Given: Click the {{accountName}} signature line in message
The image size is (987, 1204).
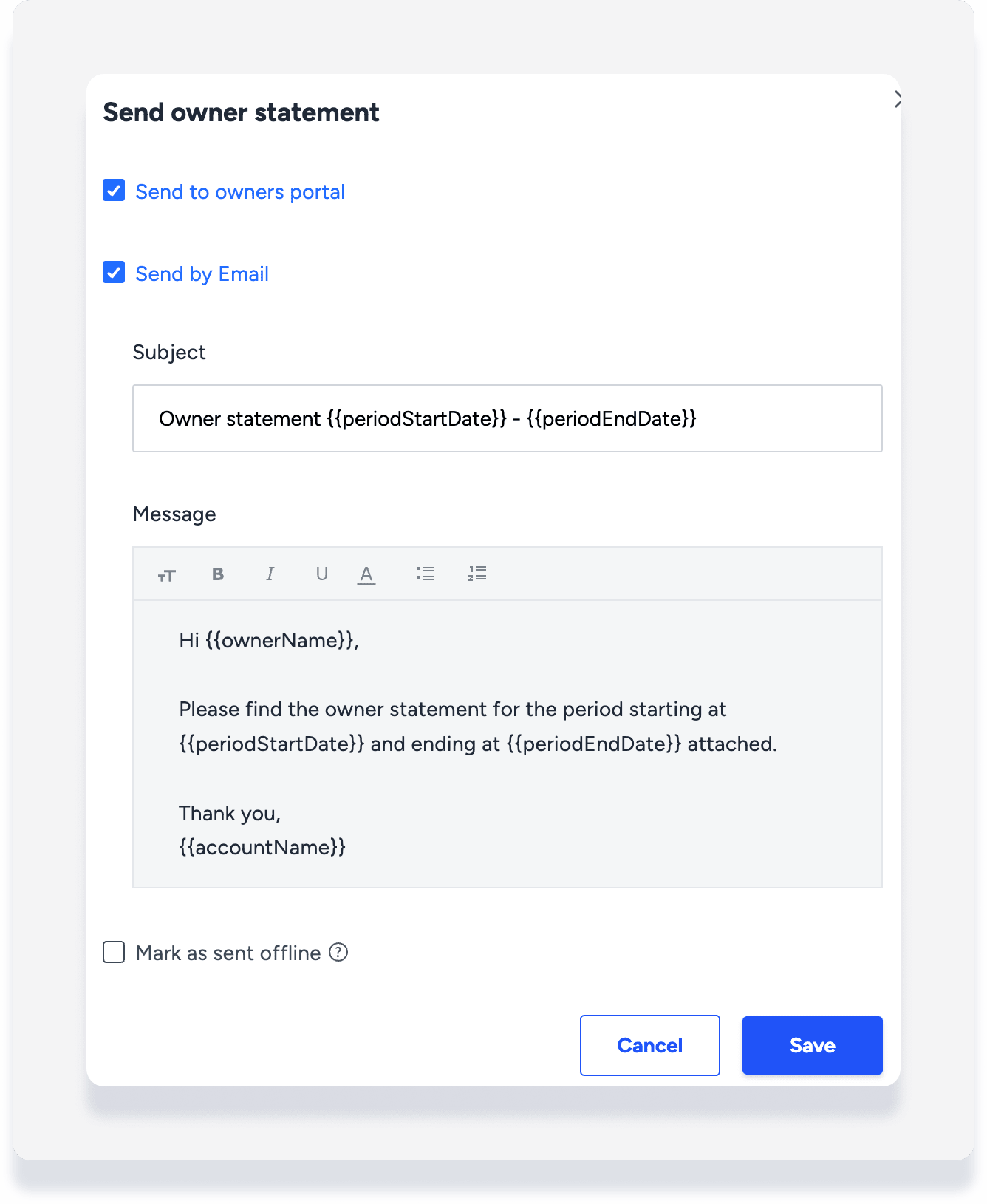Looking at the screenshot, I should pyautogui.click(x=262, y=847).
